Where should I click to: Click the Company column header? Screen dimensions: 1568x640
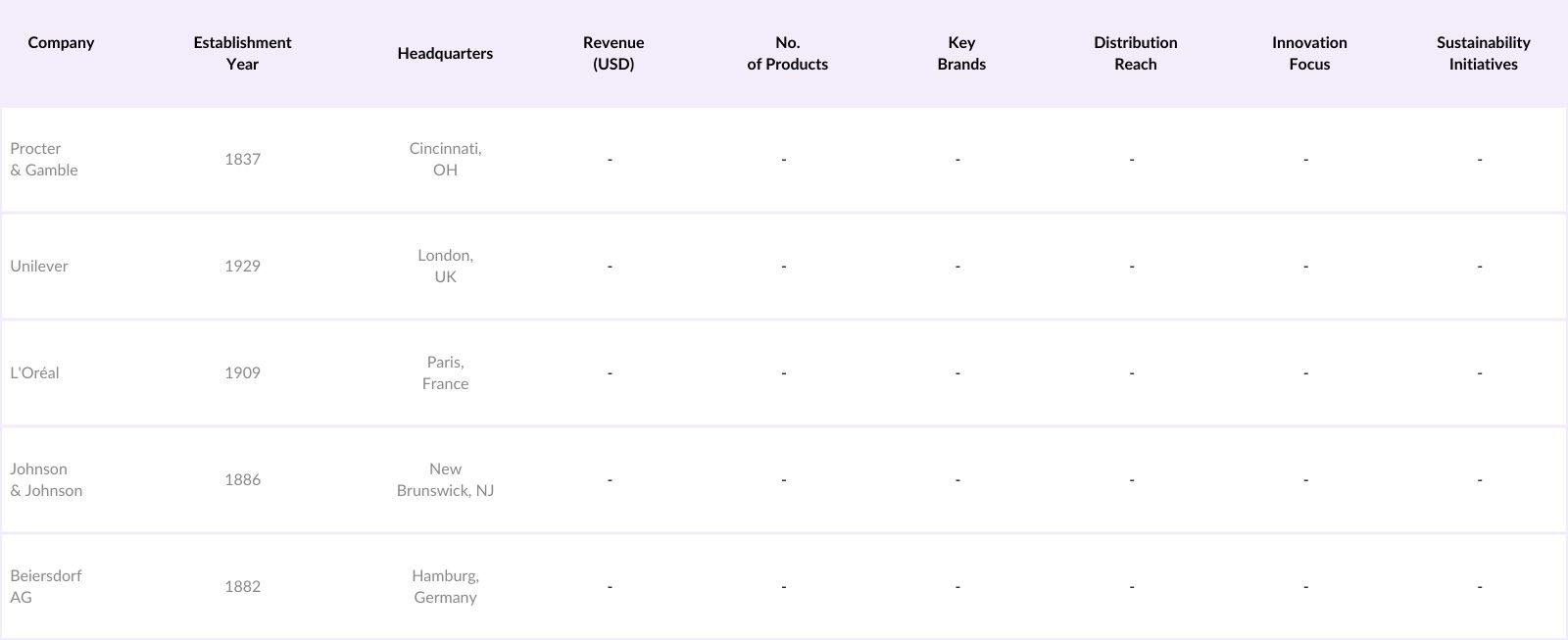(61, 43)
